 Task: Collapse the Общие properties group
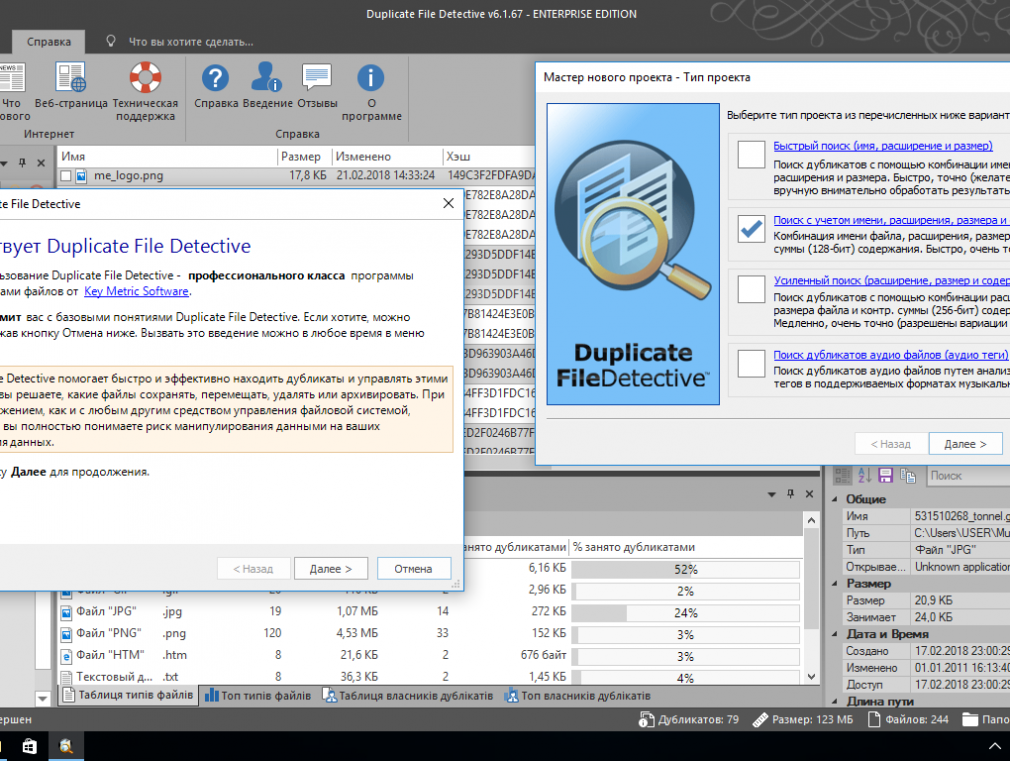(835, 499)
